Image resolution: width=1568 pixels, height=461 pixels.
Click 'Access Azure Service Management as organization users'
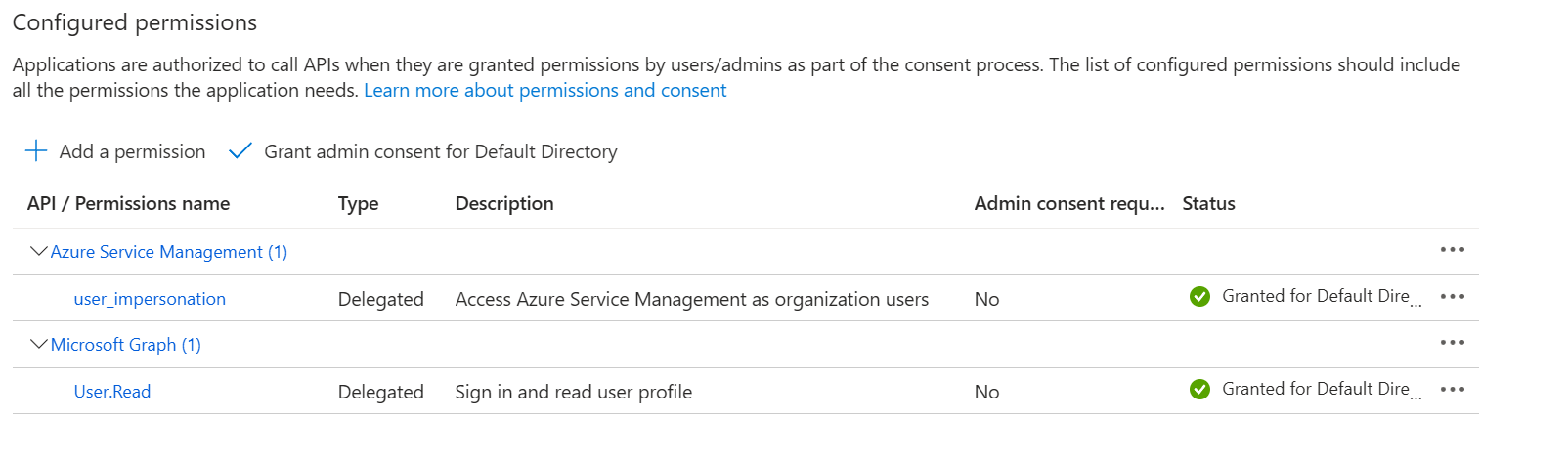coord(692,299)
